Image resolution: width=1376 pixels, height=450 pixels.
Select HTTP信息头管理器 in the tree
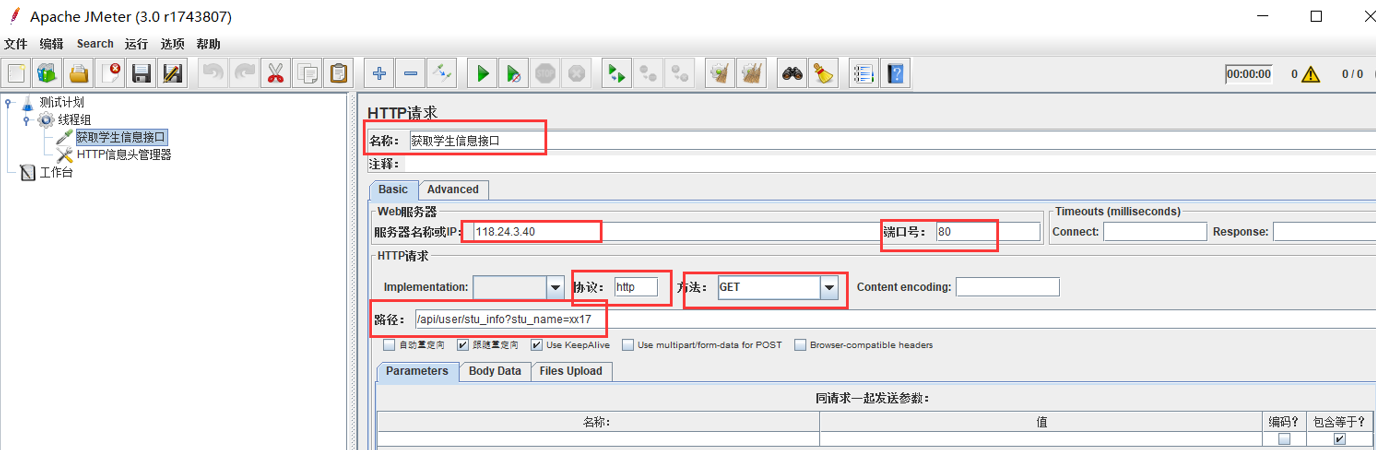click(124, 154)
